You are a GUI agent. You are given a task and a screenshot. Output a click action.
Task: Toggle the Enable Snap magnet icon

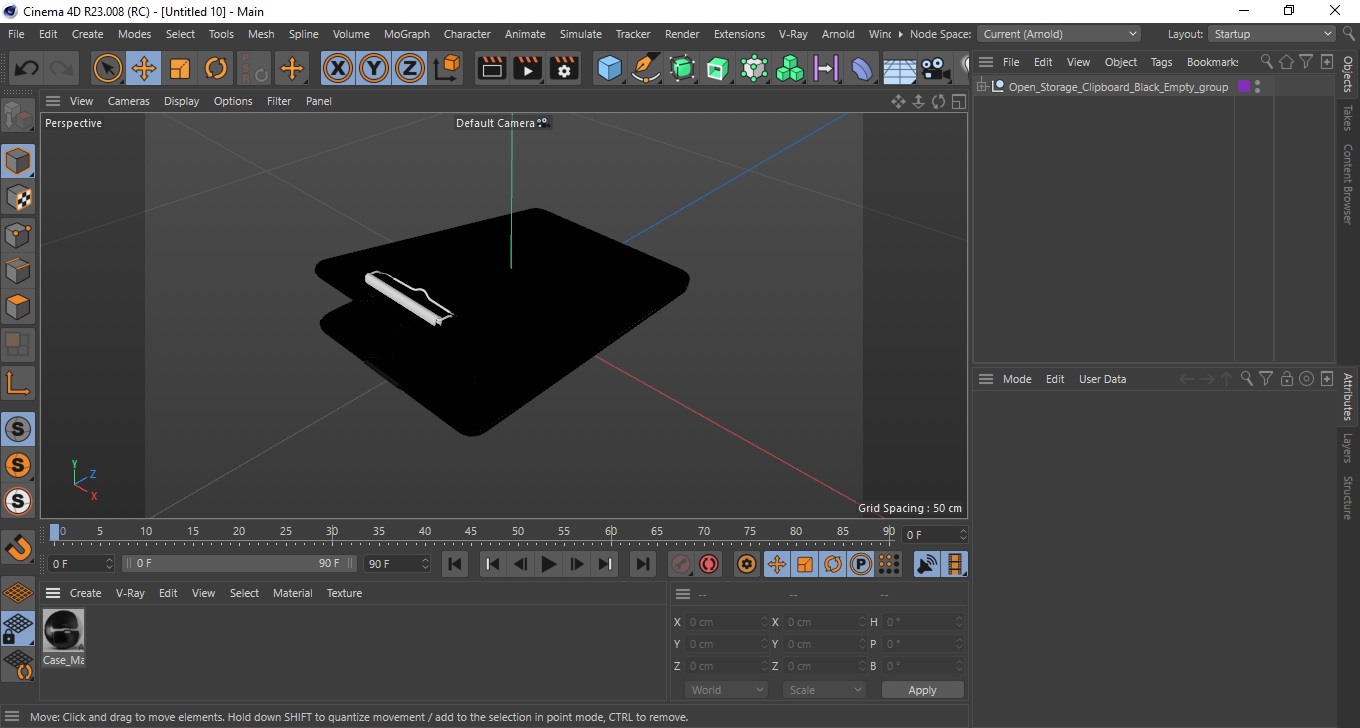click(x=18, y=547)
